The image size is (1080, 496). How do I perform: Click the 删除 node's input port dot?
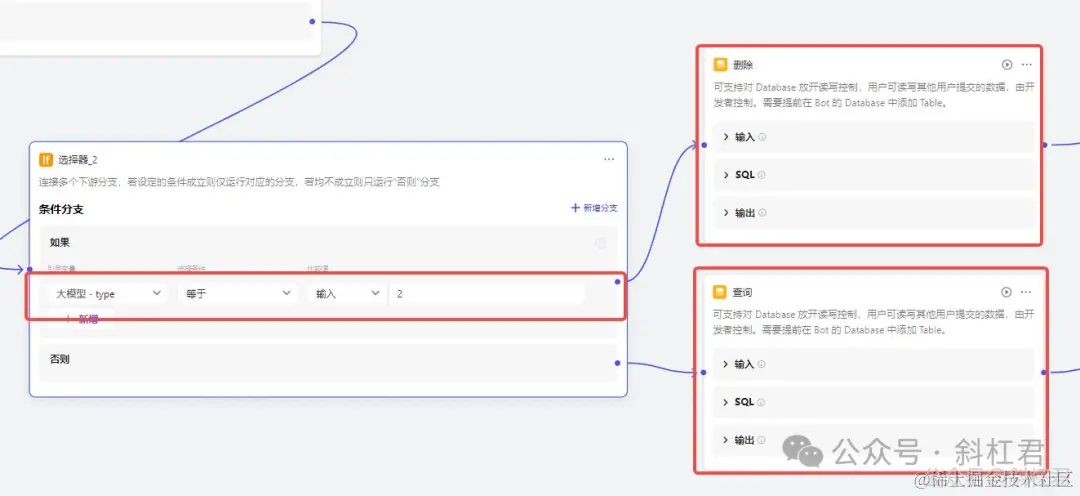[x=704, y=145]
